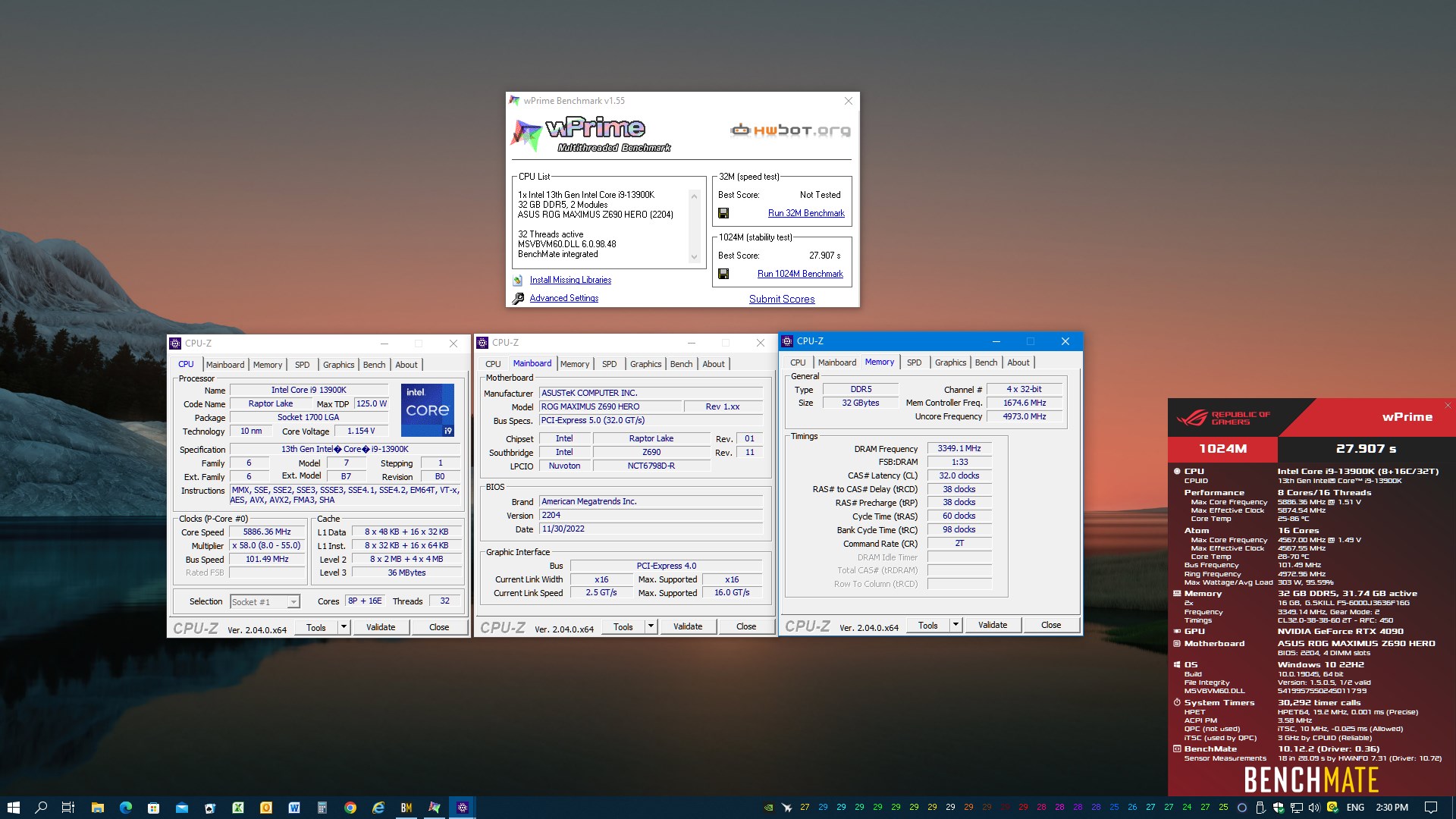The width and height of the screenshot is (1456, 819).
Task: Open About tab in right CPU-Z window
Action: pos(1018,362)
